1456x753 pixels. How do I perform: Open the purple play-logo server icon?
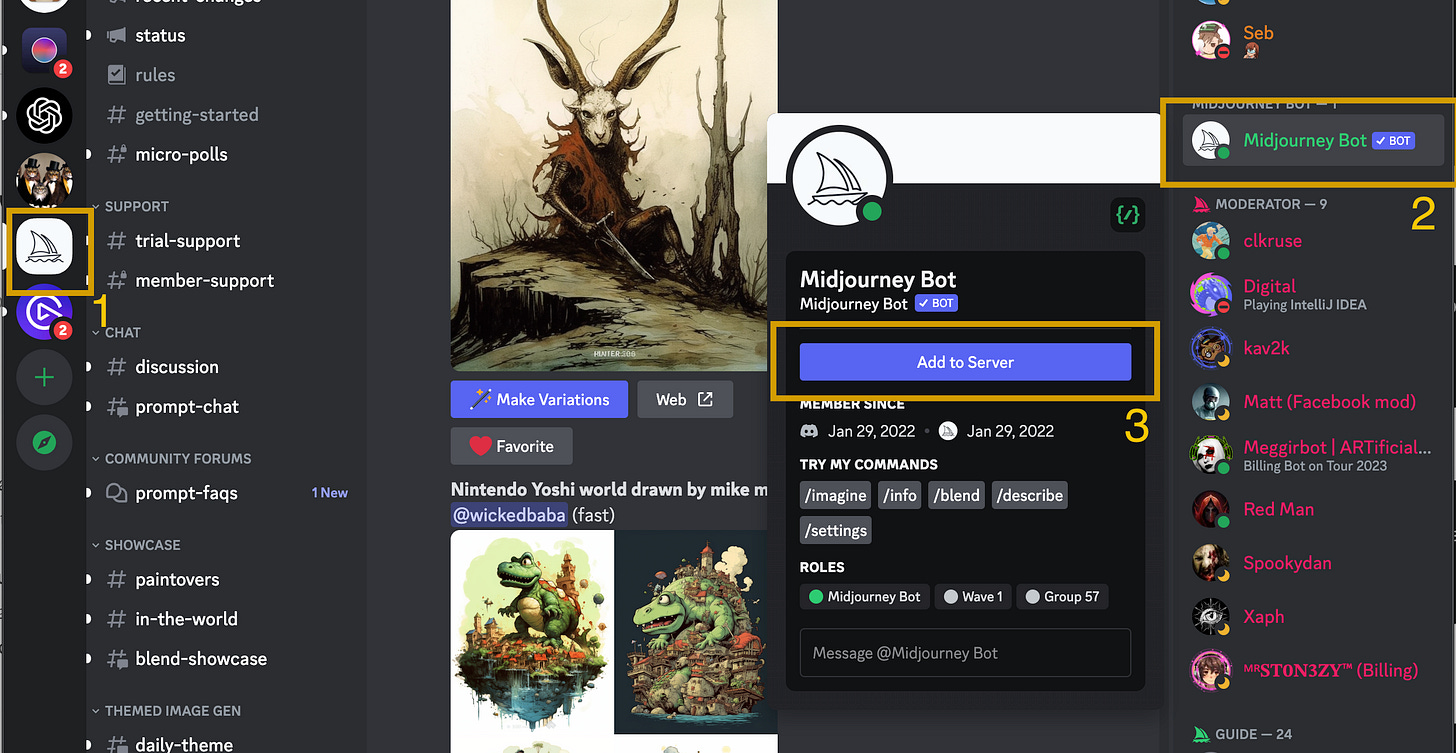coord(44,312)
